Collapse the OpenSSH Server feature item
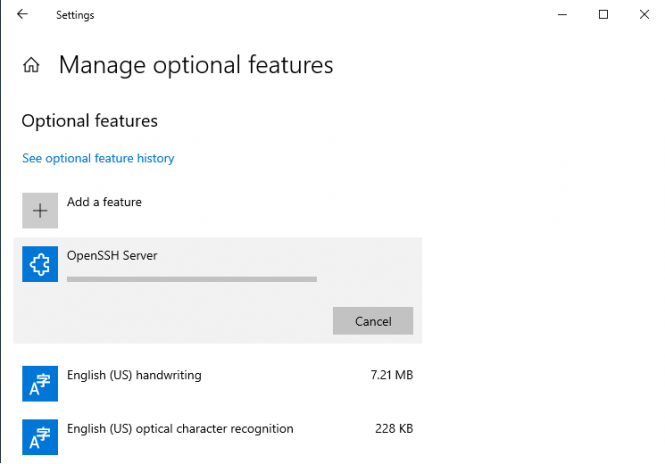The width and height of the screenshot is (665, 464). 250,255
